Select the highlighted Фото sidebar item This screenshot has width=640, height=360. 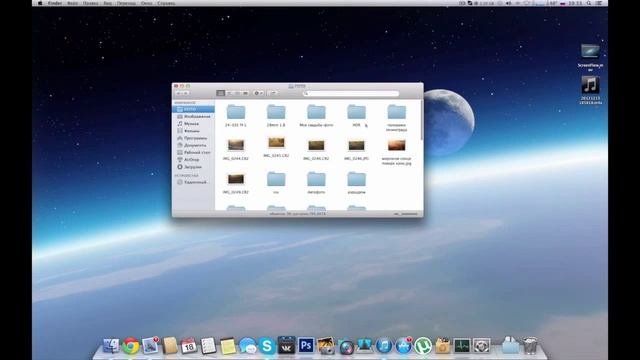[193, 109]
